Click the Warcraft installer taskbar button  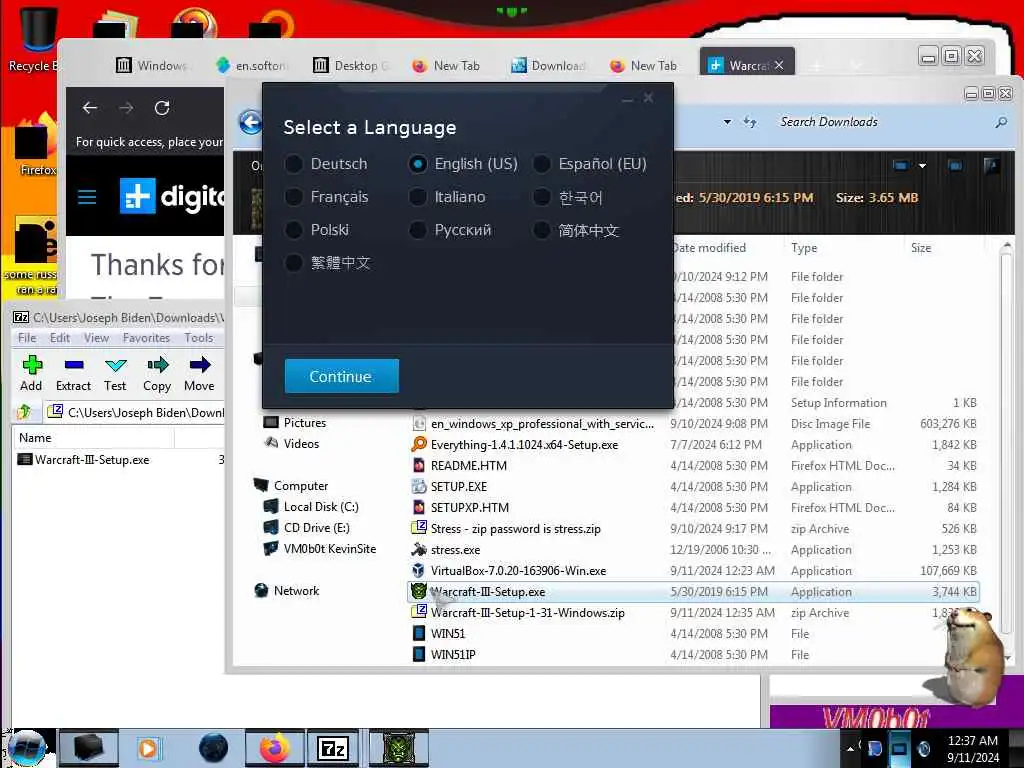pyautogui.click(x=398, y=748)
